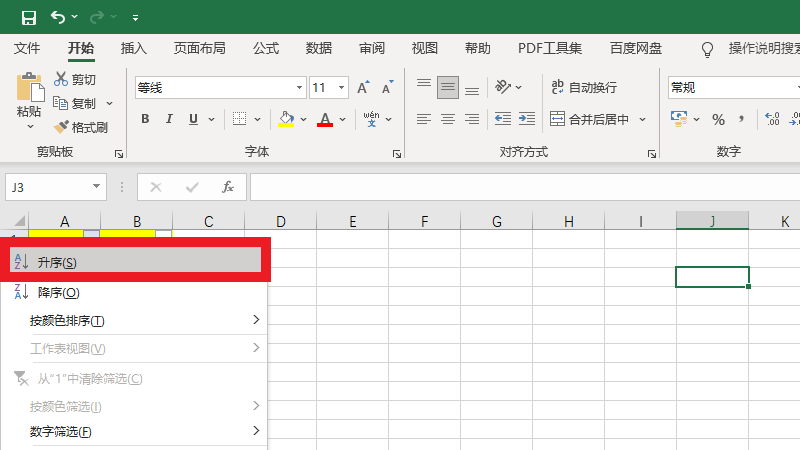Toggle Wrap Text (自动换行)
800x450 pixels.
pos(584,88)
